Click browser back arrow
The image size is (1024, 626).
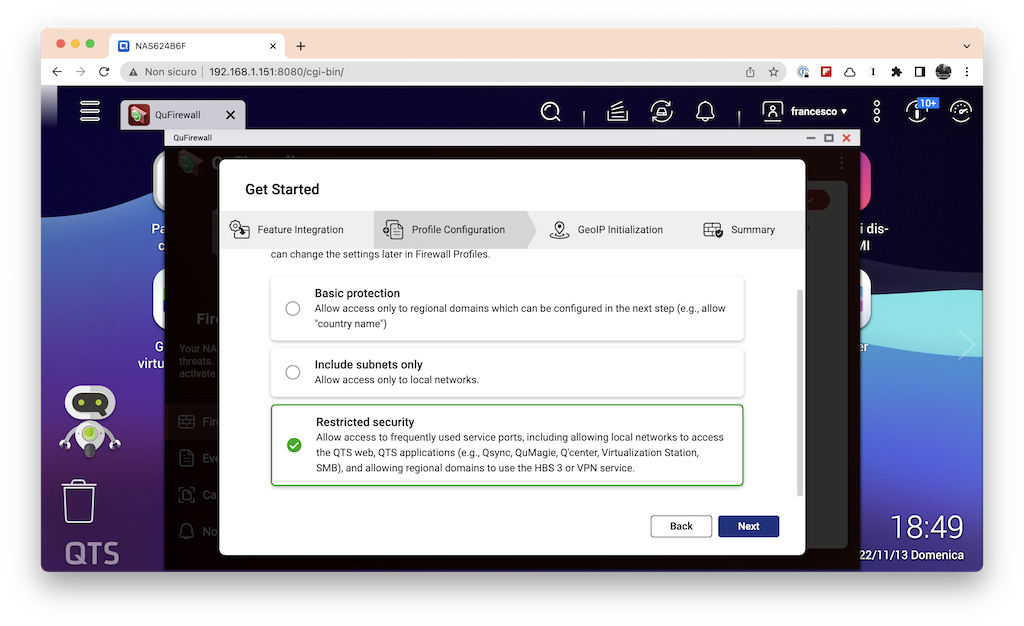tap(57, 72)
